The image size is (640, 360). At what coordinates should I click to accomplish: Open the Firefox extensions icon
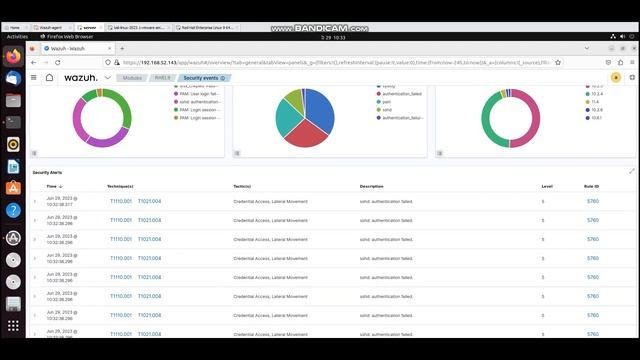(x=620, y=62)
